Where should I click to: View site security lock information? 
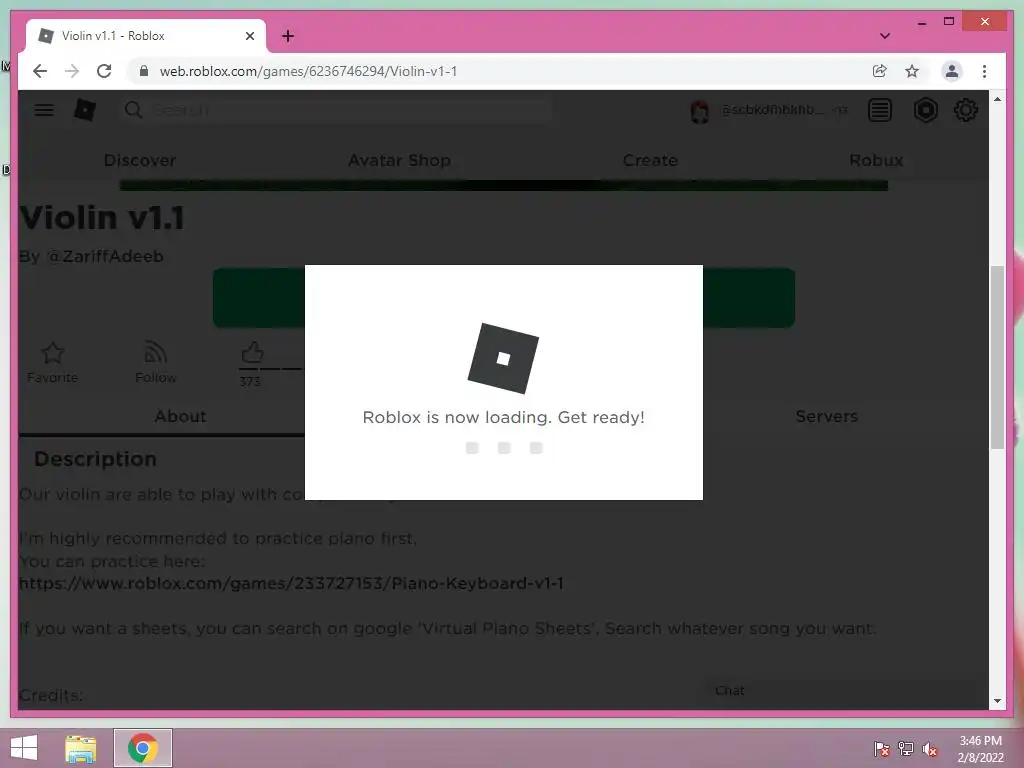click(144, 71)
